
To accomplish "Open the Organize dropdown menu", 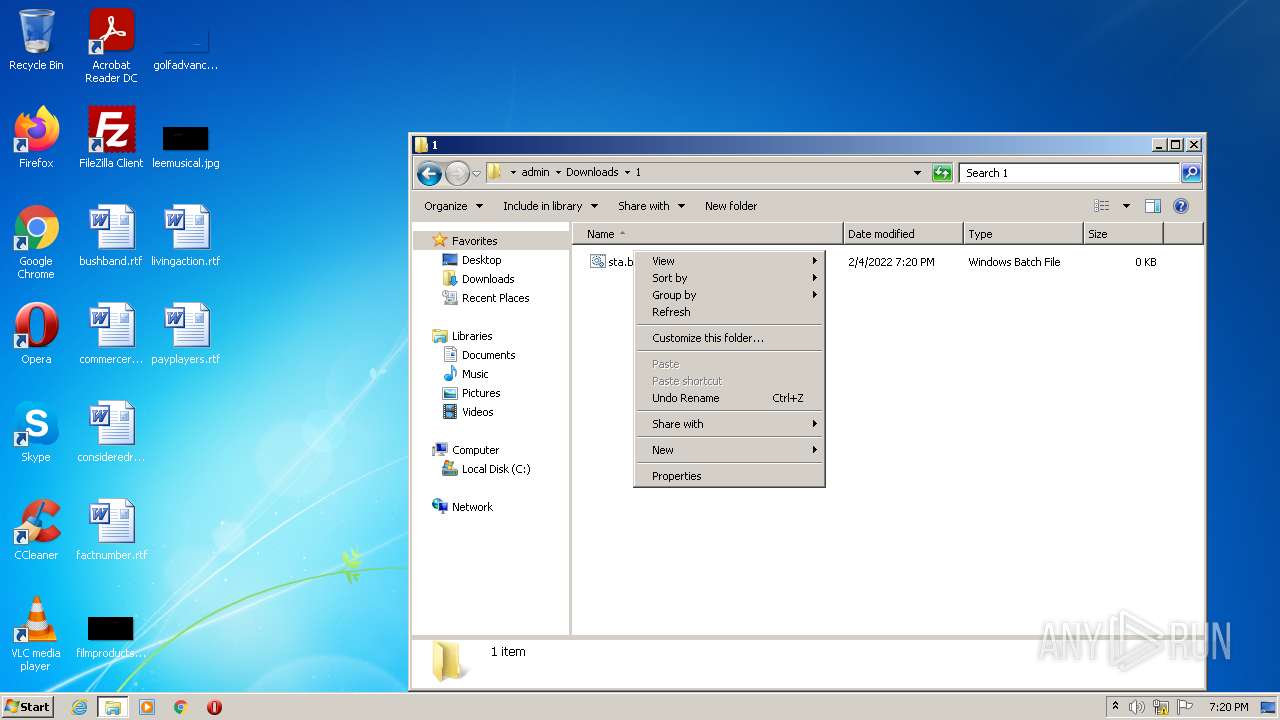I will [453, 206].
